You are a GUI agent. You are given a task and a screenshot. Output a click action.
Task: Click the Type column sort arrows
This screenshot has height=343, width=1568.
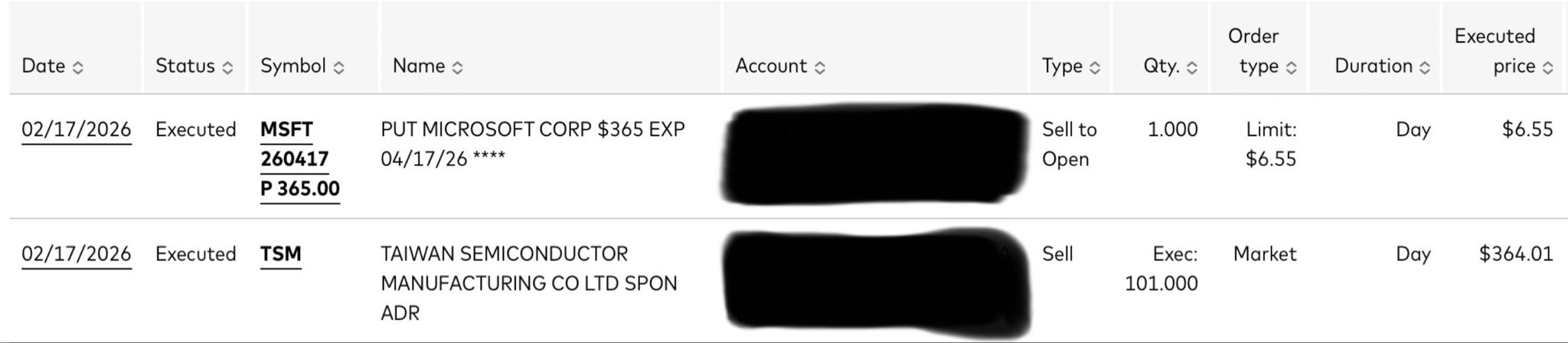click(1095, 67)
